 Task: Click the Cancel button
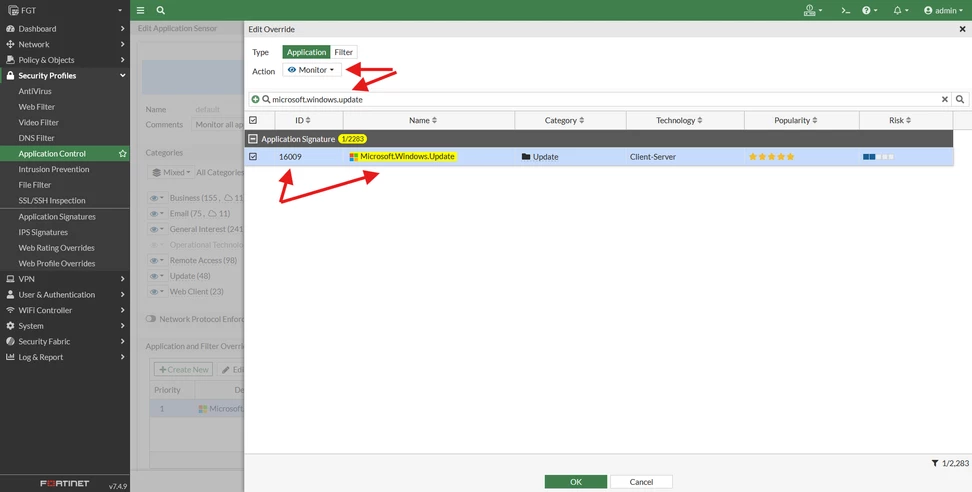coord(641,481)
